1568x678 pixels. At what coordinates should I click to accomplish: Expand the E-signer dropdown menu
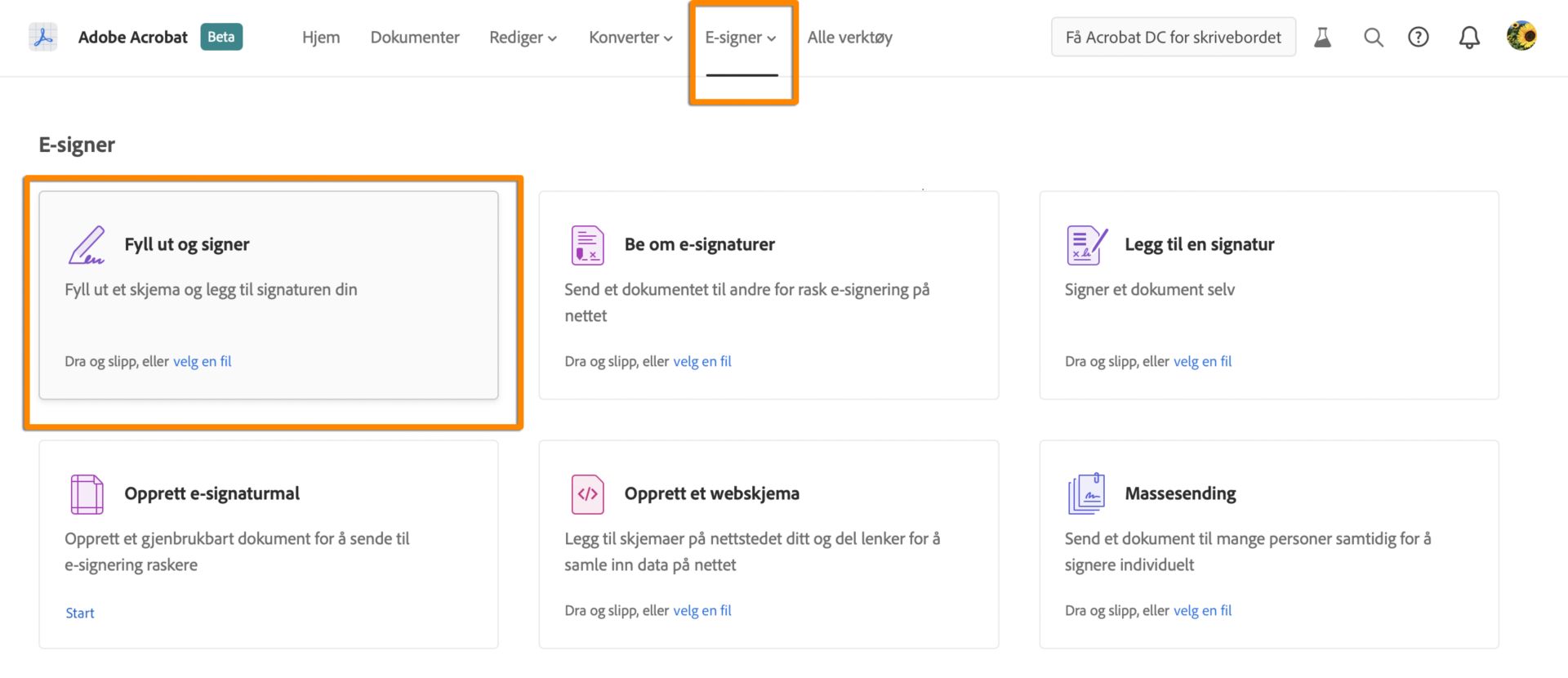(x=741, y=38)
